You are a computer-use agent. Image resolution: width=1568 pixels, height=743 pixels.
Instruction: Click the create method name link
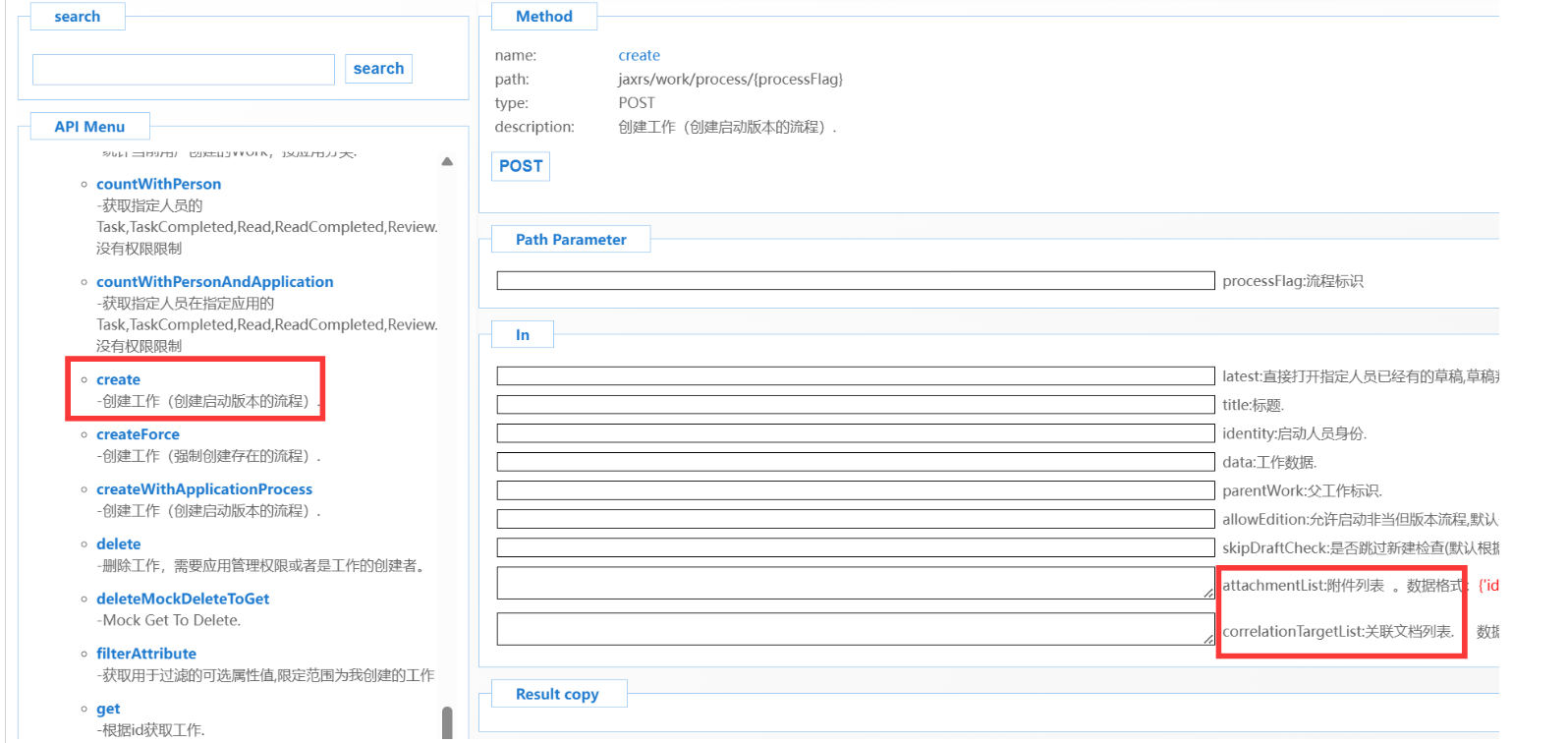tap(639, 56)
